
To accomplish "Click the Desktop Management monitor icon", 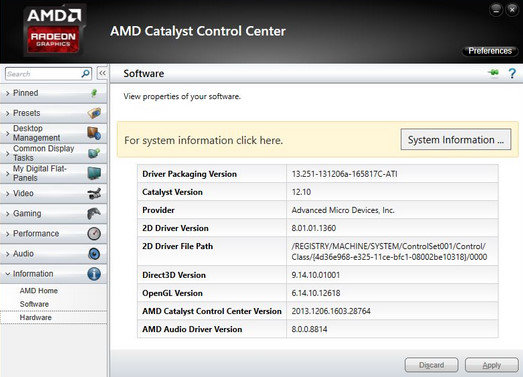I will [x=94, y=133].
